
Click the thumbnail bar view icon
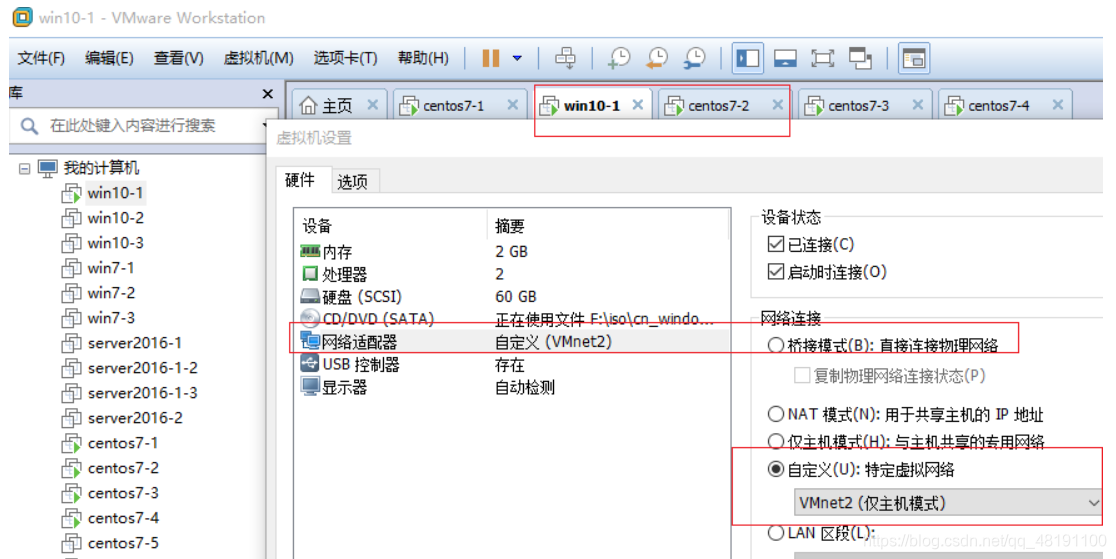point(914,58)
